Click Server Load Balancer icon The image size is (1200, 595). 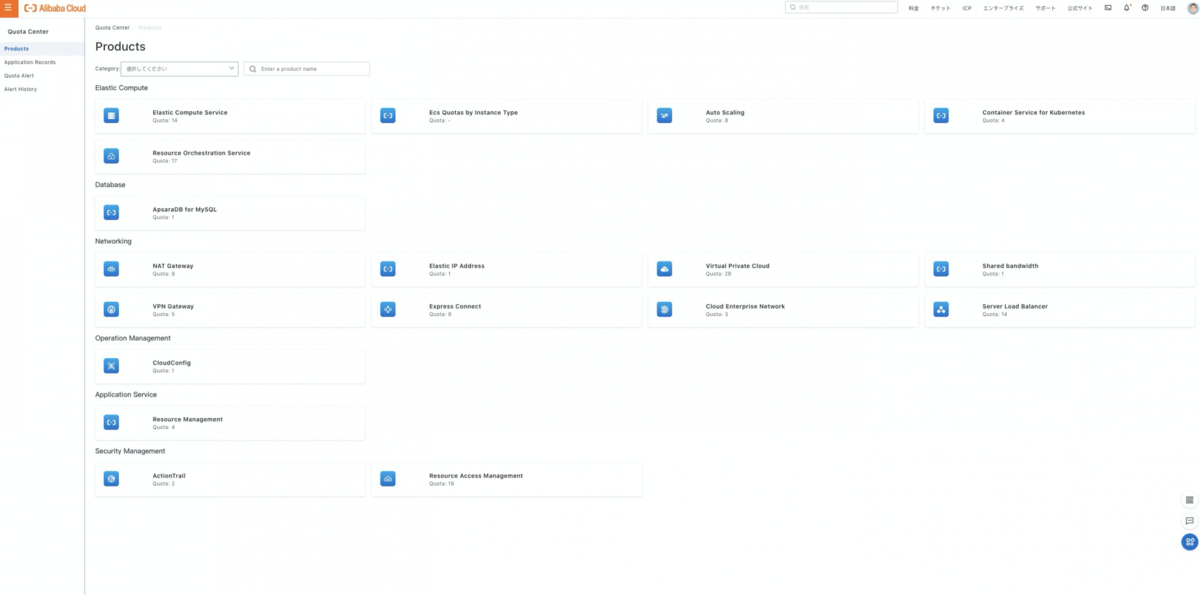941,309
